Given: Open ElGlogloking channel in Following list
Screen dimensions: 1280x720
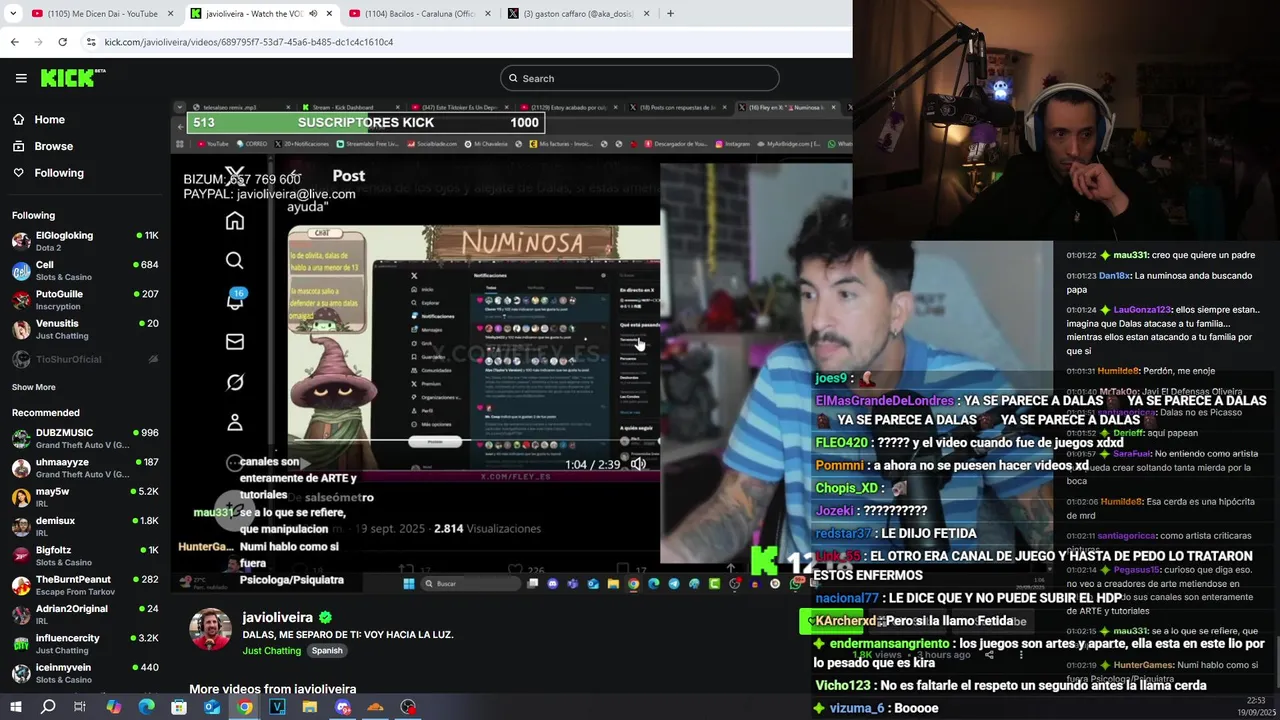Looking at the screenshot, I should coord(85,241).
